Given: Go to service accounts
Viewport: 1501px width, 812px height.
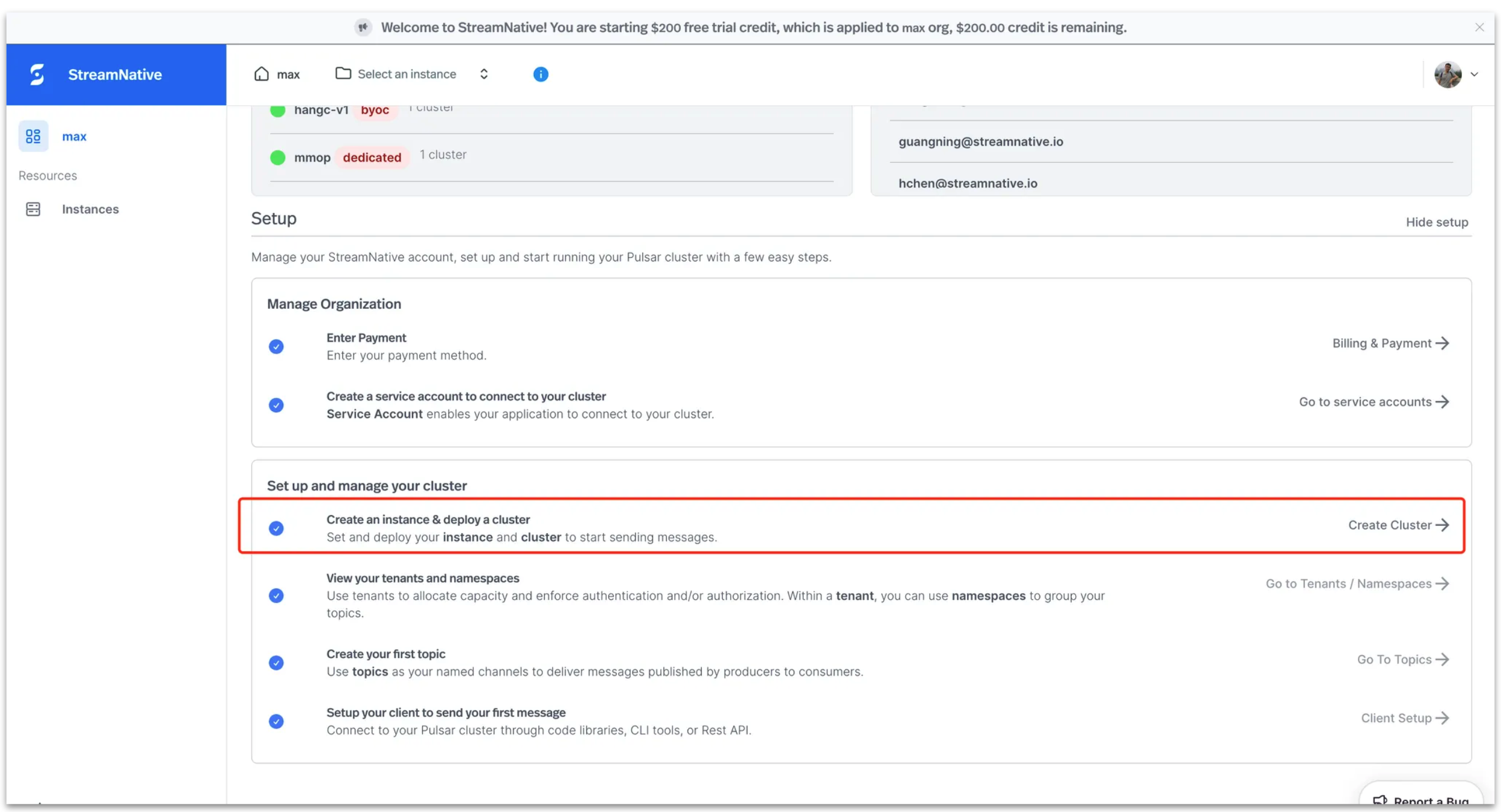Looking at the screenshot, I should click(x=1365, y=401).
